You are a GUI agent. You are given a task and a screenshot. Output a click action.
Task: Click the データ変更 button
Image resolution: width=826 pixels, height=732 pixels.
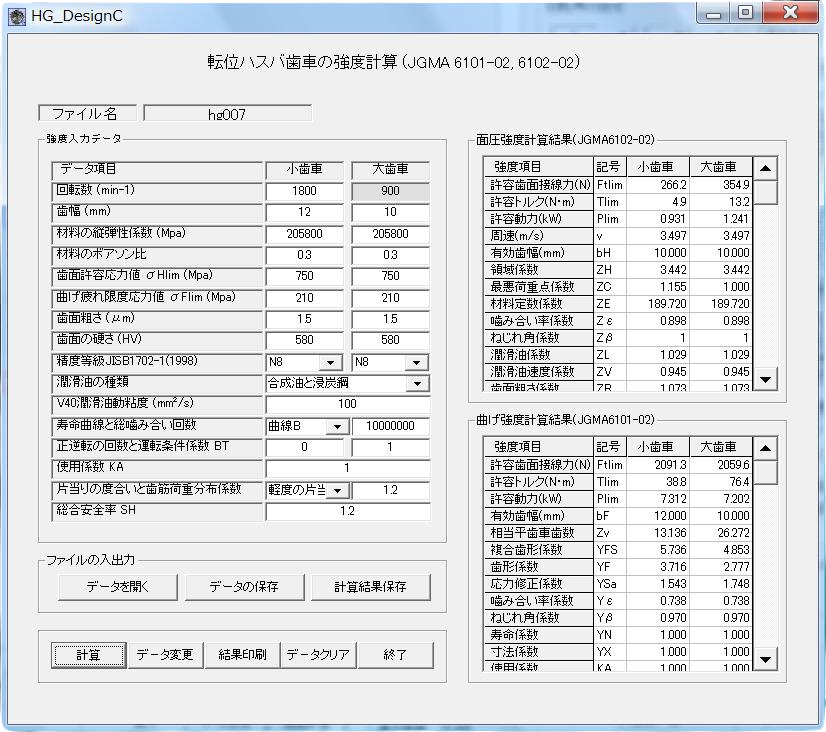[x=165, y=655]
